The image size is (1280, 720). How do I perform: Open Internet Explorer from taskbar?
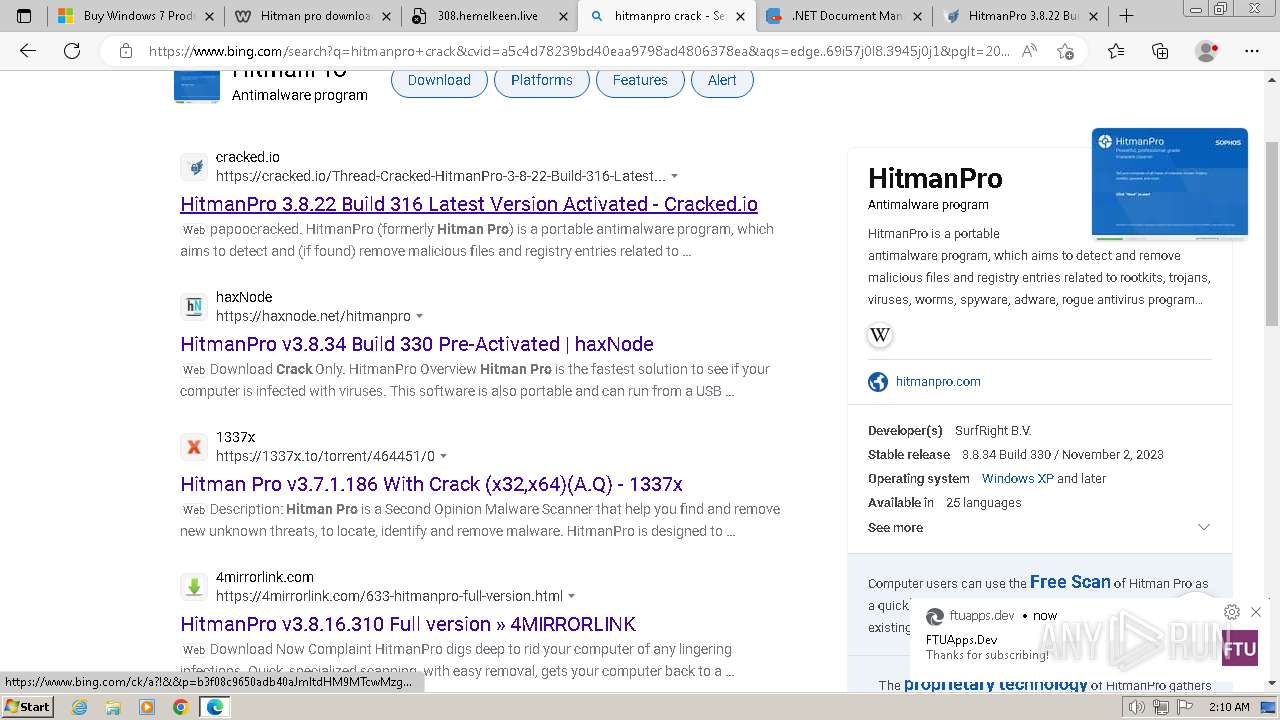(80, 707)
